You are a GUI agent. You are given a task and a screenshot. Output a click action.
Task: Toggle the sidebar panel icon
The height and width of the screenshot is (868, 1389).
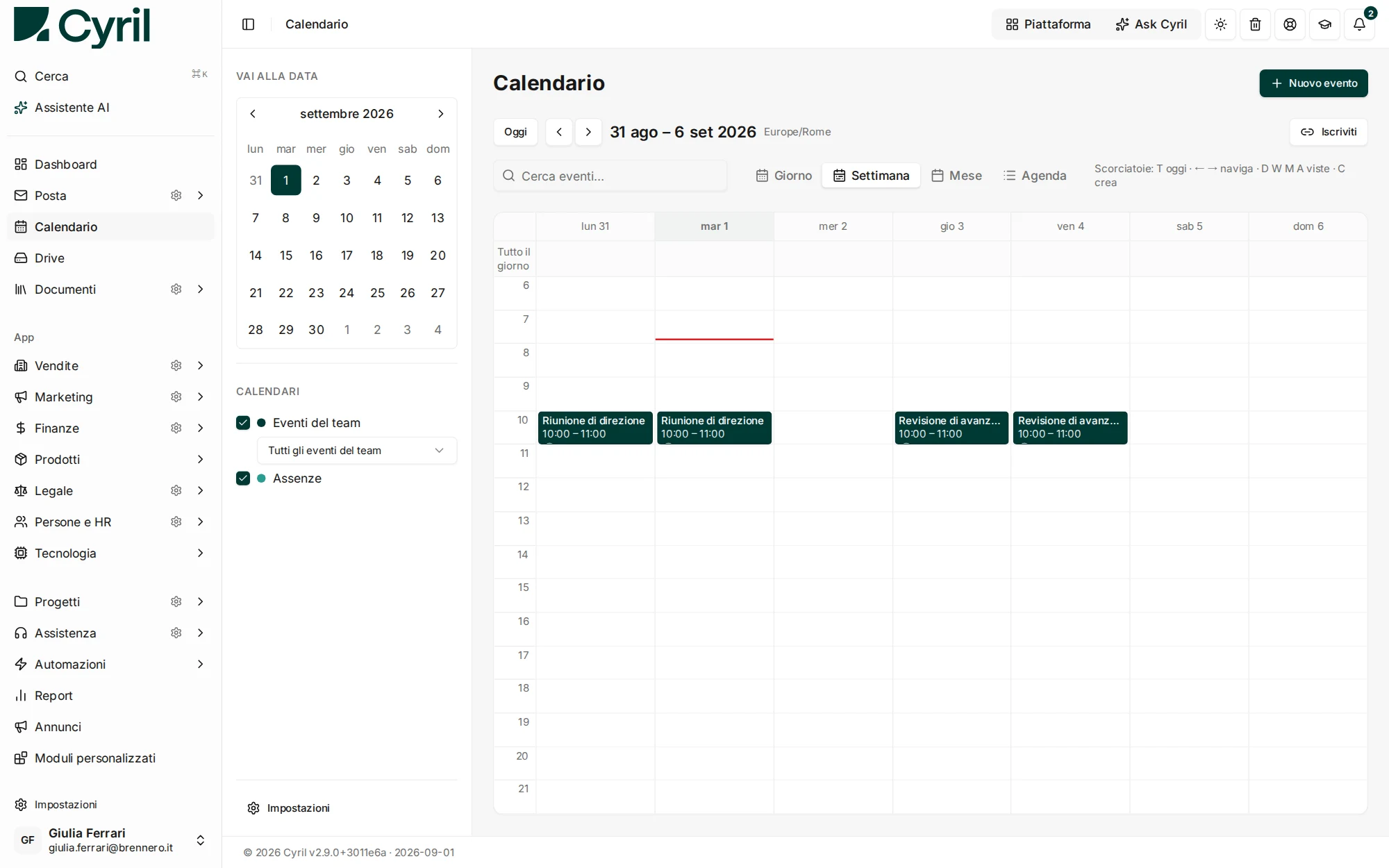click(248, 24)
